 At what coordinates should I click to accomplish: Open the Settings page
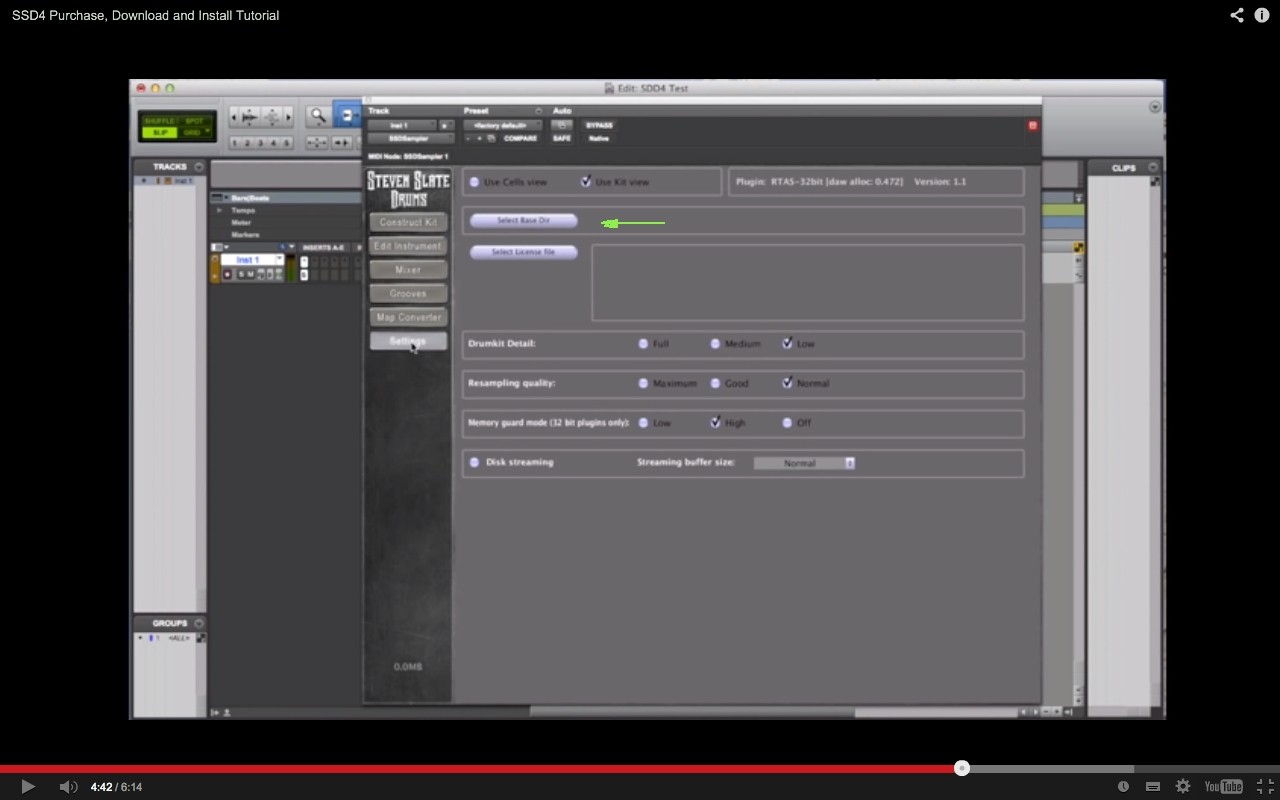coord(408,341)
